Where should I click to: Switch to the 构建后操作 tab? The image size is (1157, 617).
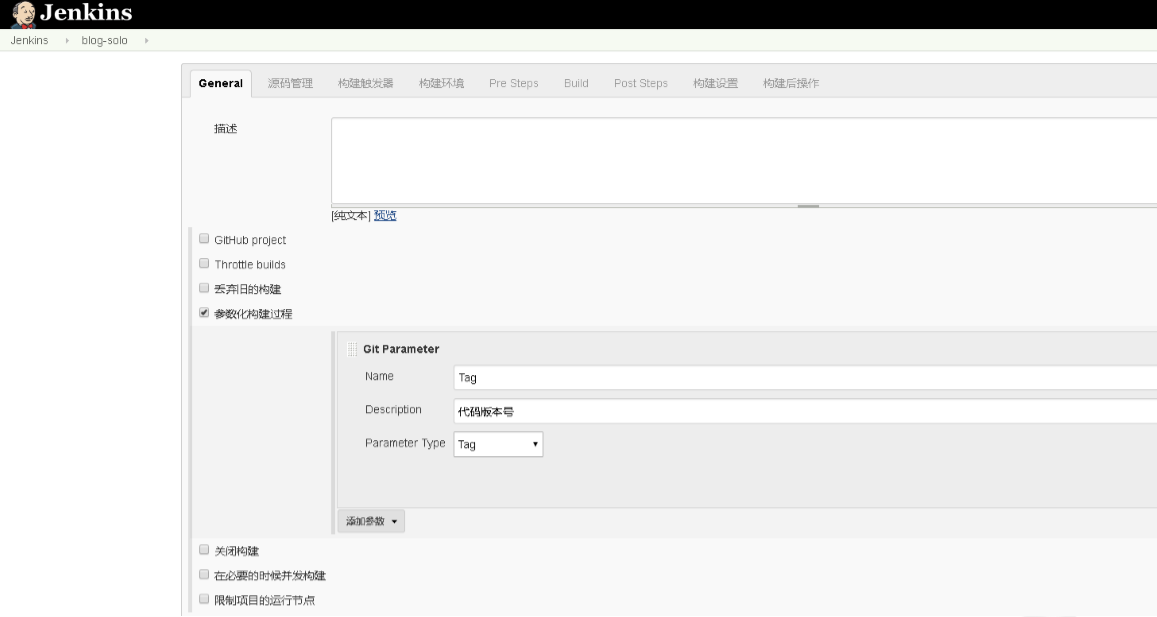pos(791,83)
